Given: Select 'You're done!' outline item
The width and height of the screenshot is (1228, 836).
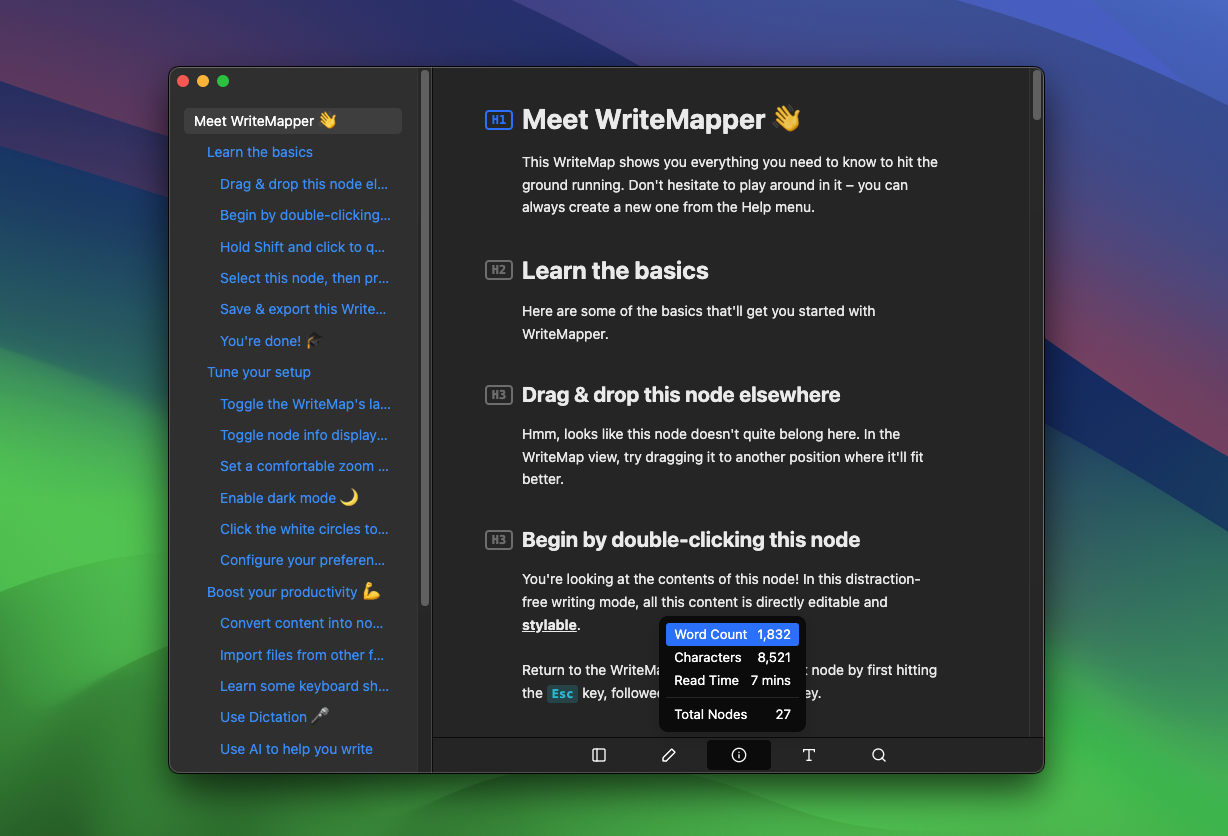Looking at the screenshot, I should tap(272, 341).
